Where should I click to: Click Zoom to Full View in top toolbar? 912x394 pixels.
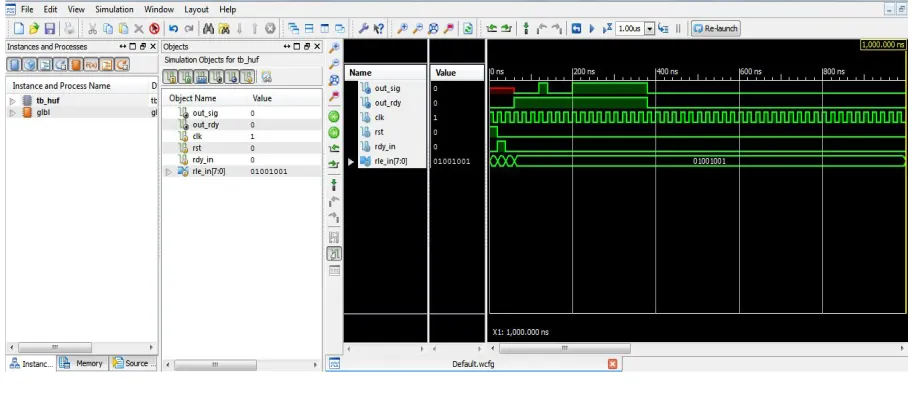pyautogui.click(x=433, y=29)
